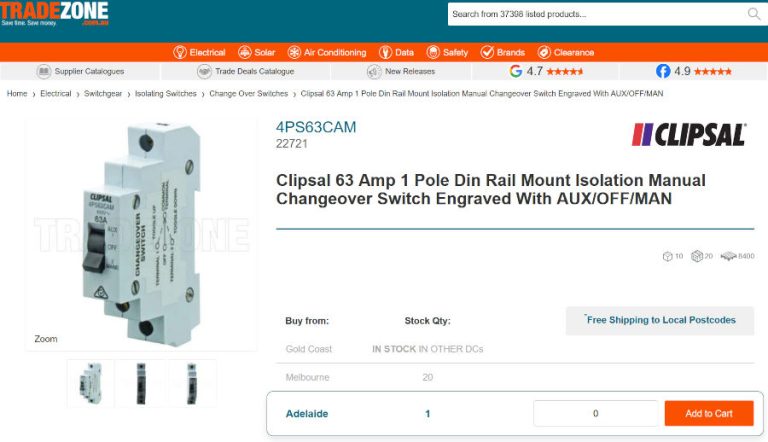
Task: Open the Solar category icon
Action: pyautogui.click(x=244, y=52)
